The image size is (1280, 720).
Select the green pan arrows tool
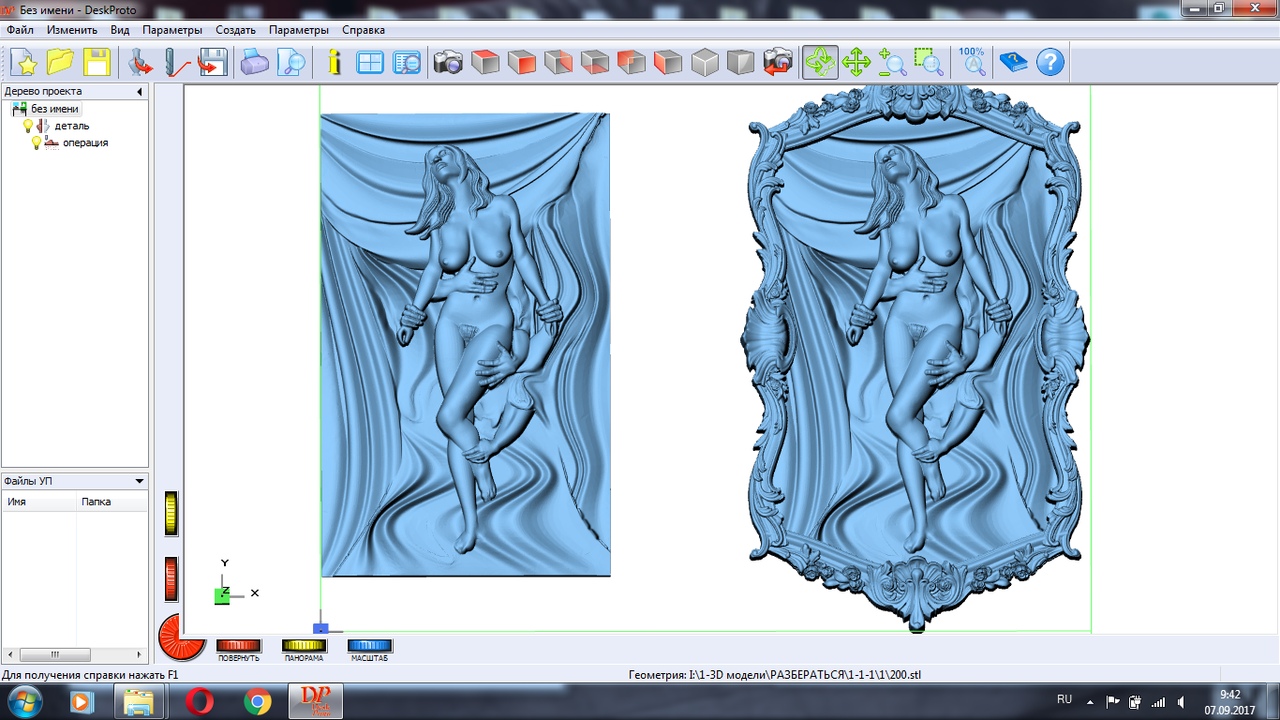pos(856,63)
